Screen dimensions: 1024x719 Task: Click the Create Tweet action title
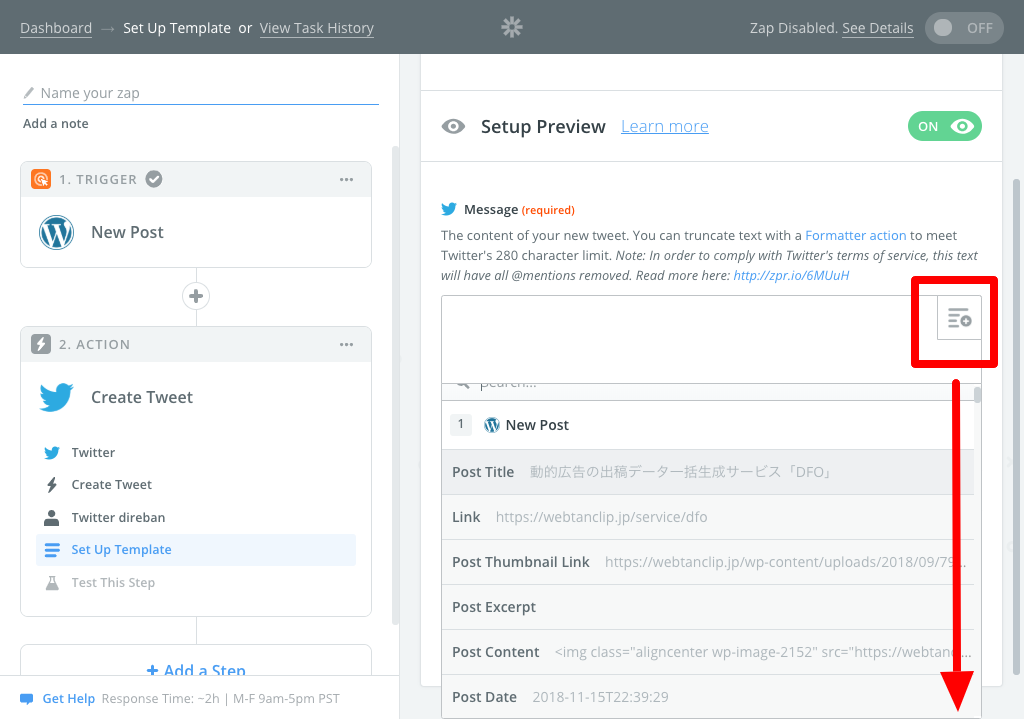(x=142, y=397)
